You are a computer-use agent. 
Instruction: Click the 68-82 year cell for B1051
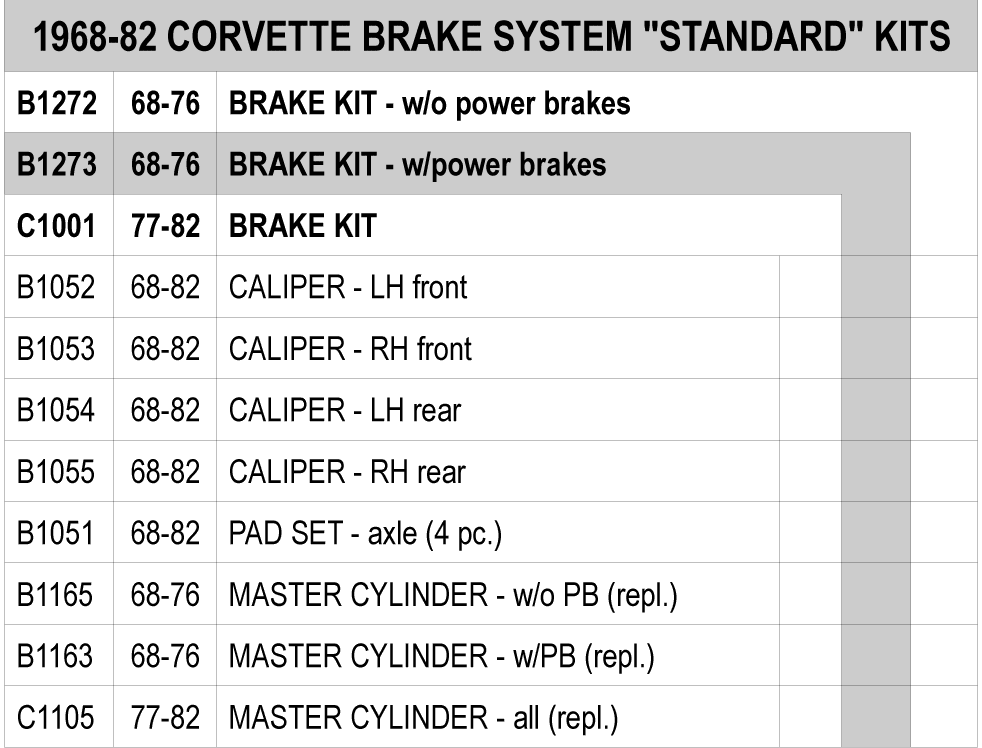[x=165, y=533]
